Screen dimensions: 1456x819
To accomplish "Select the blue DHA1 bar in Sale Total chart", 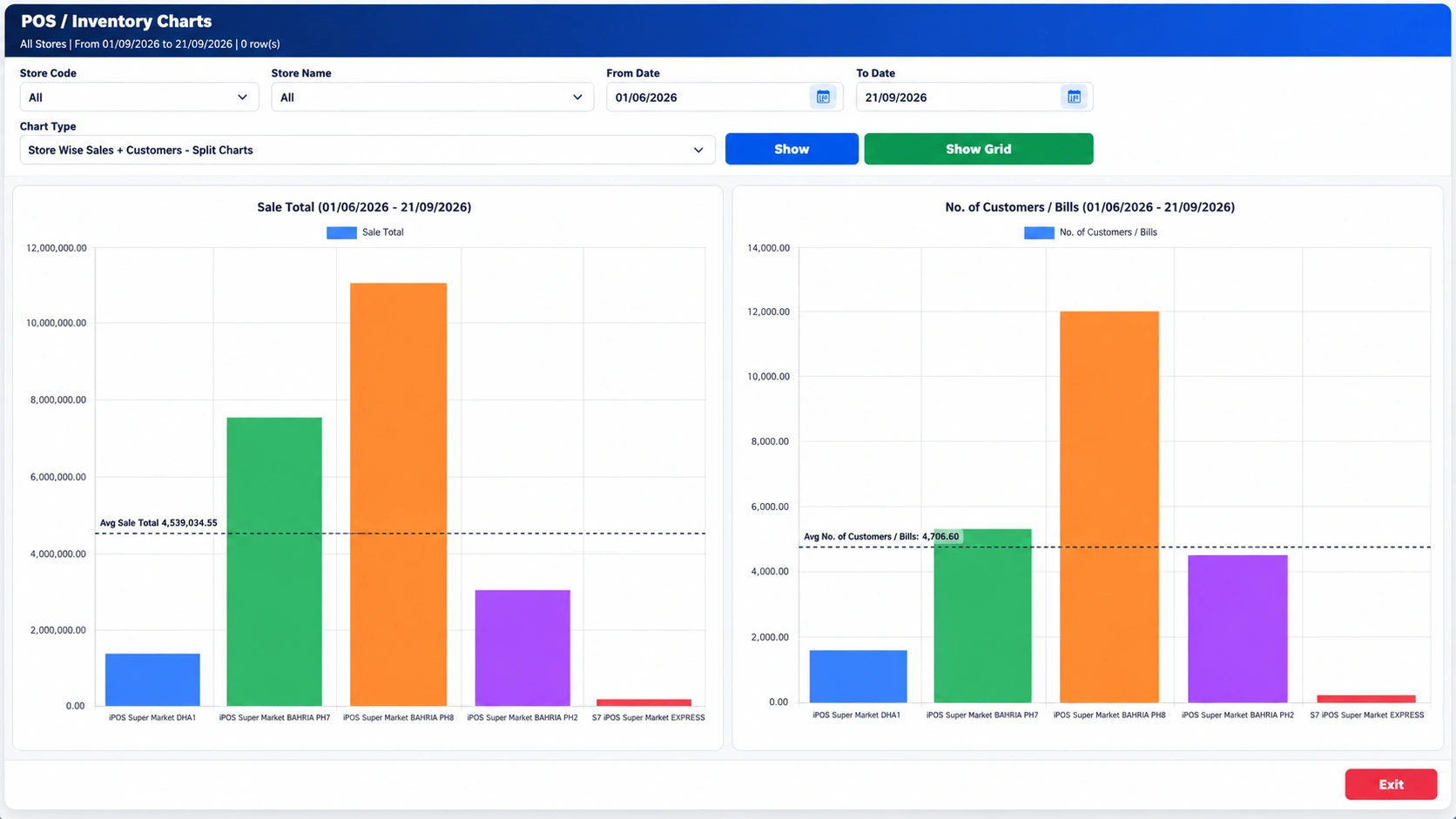I will click(x=152, y=680).
